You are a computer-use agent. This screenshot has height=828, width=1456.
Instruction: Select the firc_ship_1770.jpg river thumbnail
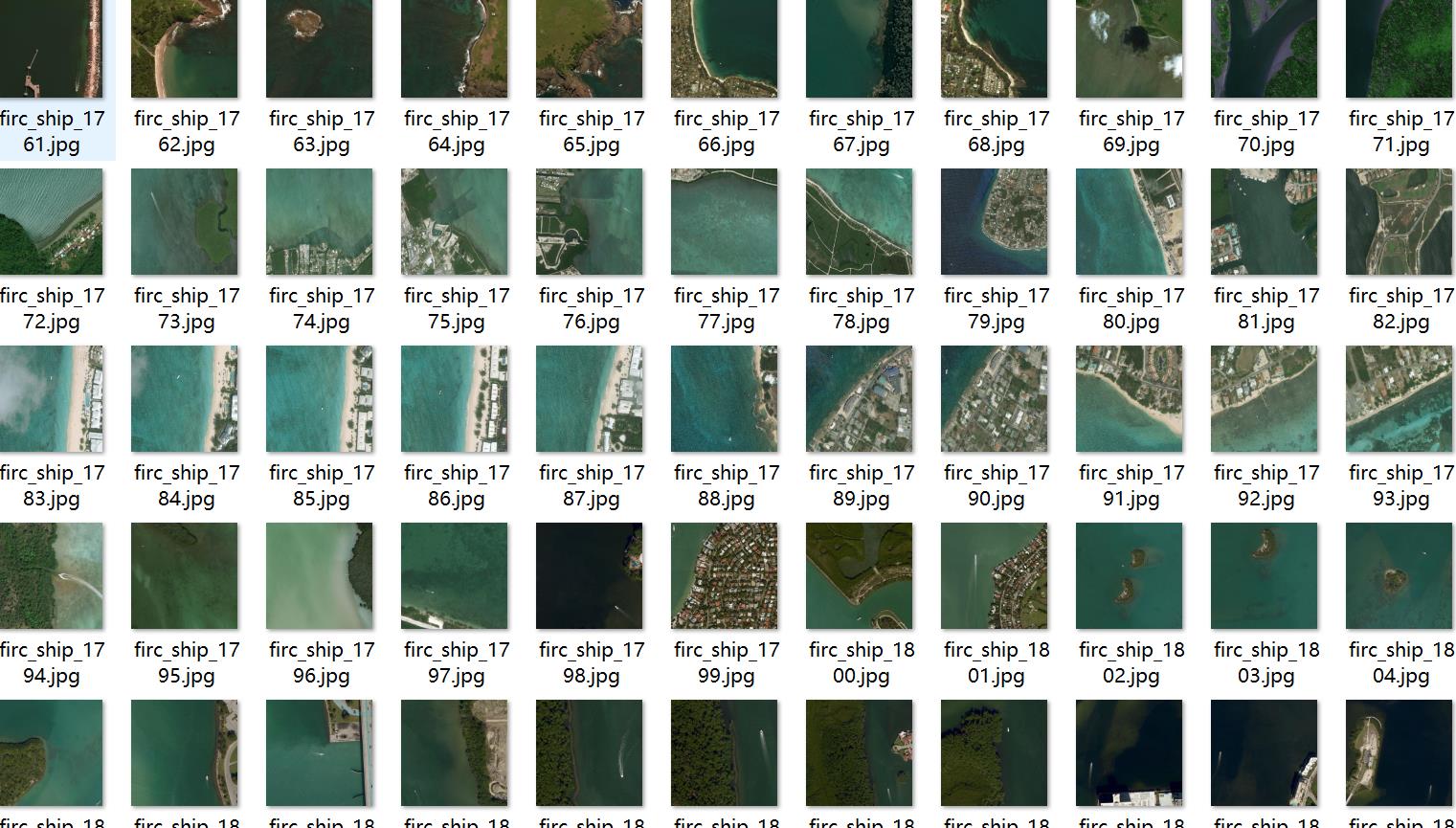point(1265,49)
